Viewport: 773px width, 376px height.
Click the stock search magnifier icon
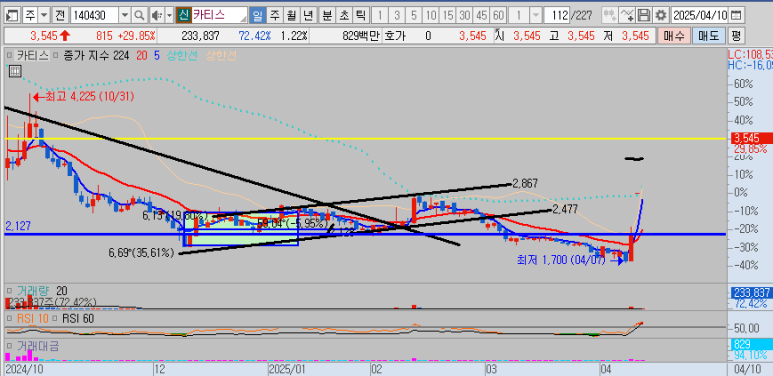click(x=140, y=15)
